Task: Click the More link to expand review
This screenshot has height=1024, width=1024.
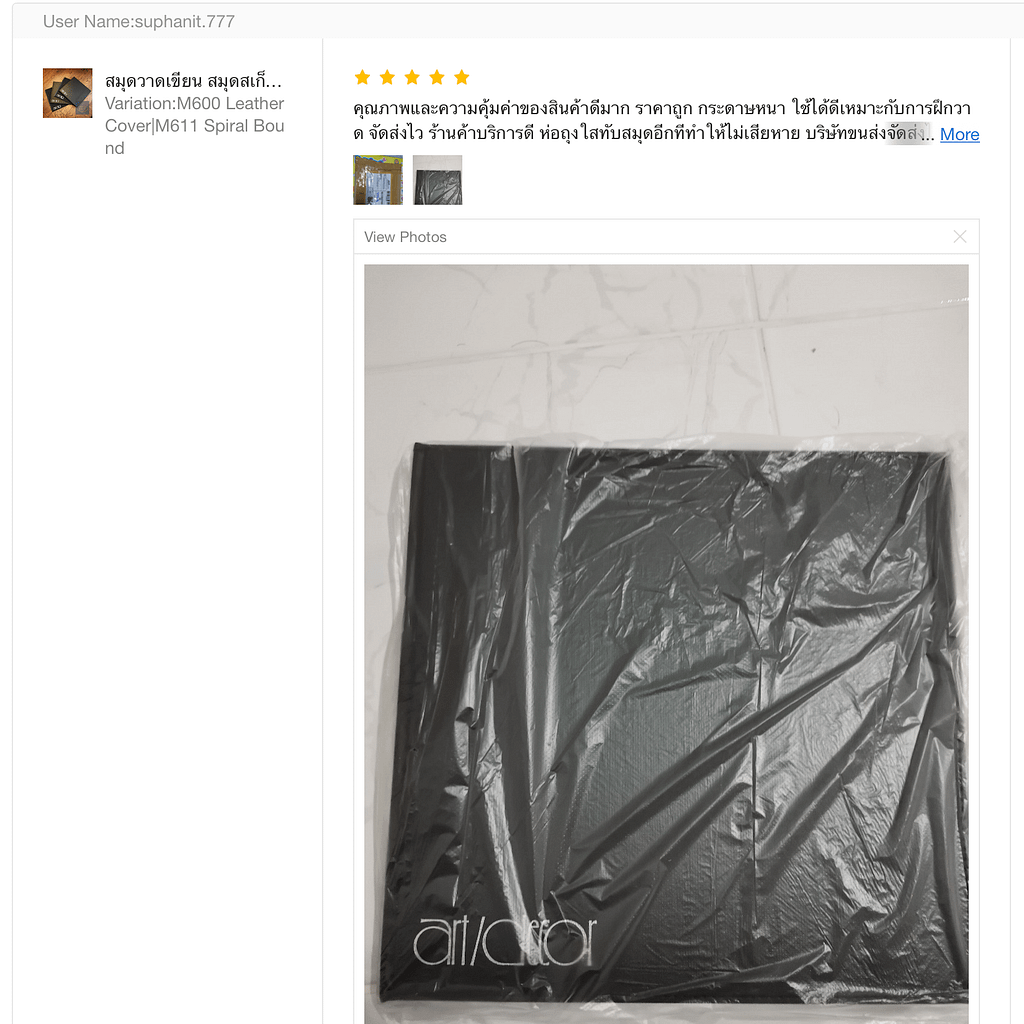Action: [959, 134]
